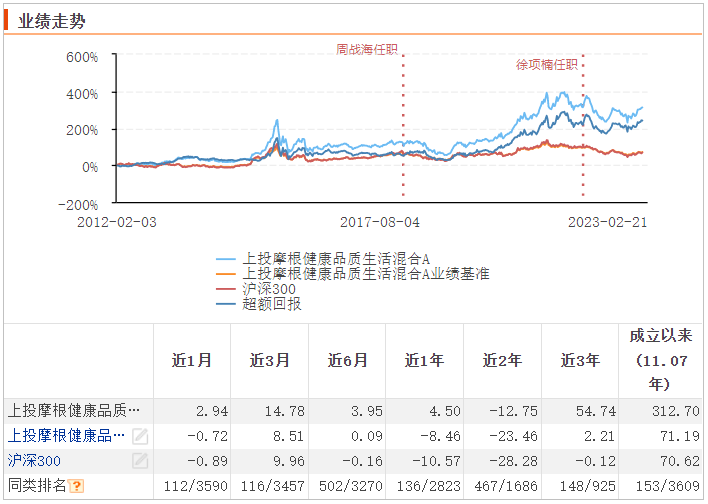Click the fund's 近2年 value -12.75
The height and width of the screenshot is (504, 708).
coord(514,411)
